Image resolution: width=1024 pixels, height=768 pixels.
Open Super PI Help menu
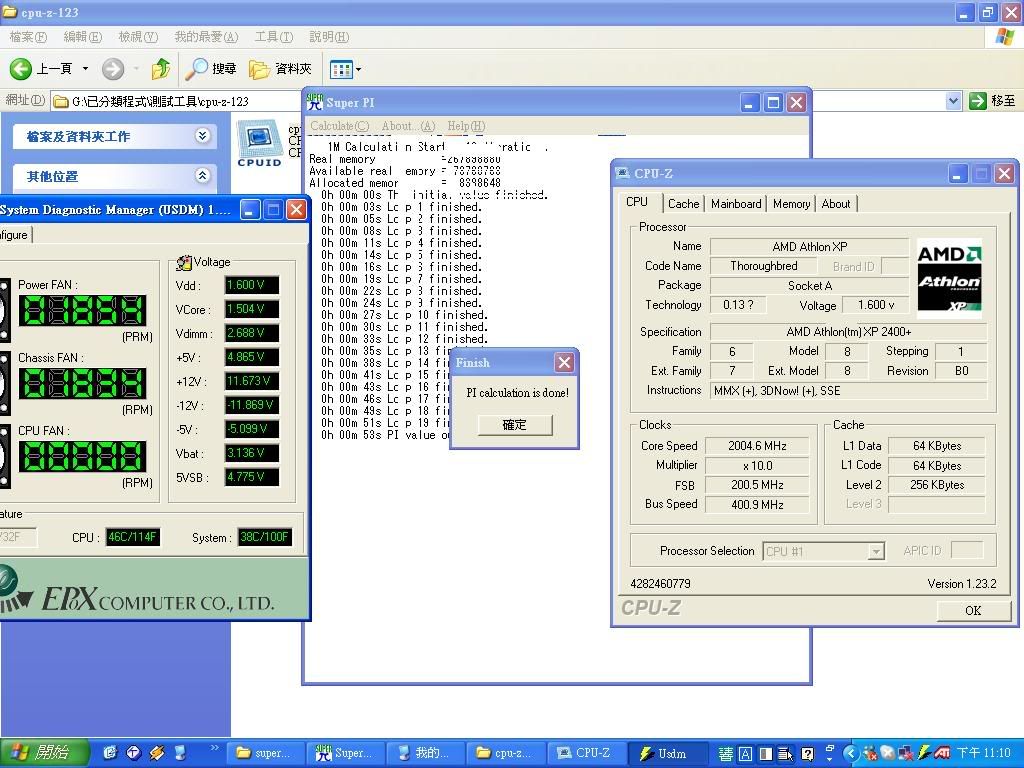(466, 125)
